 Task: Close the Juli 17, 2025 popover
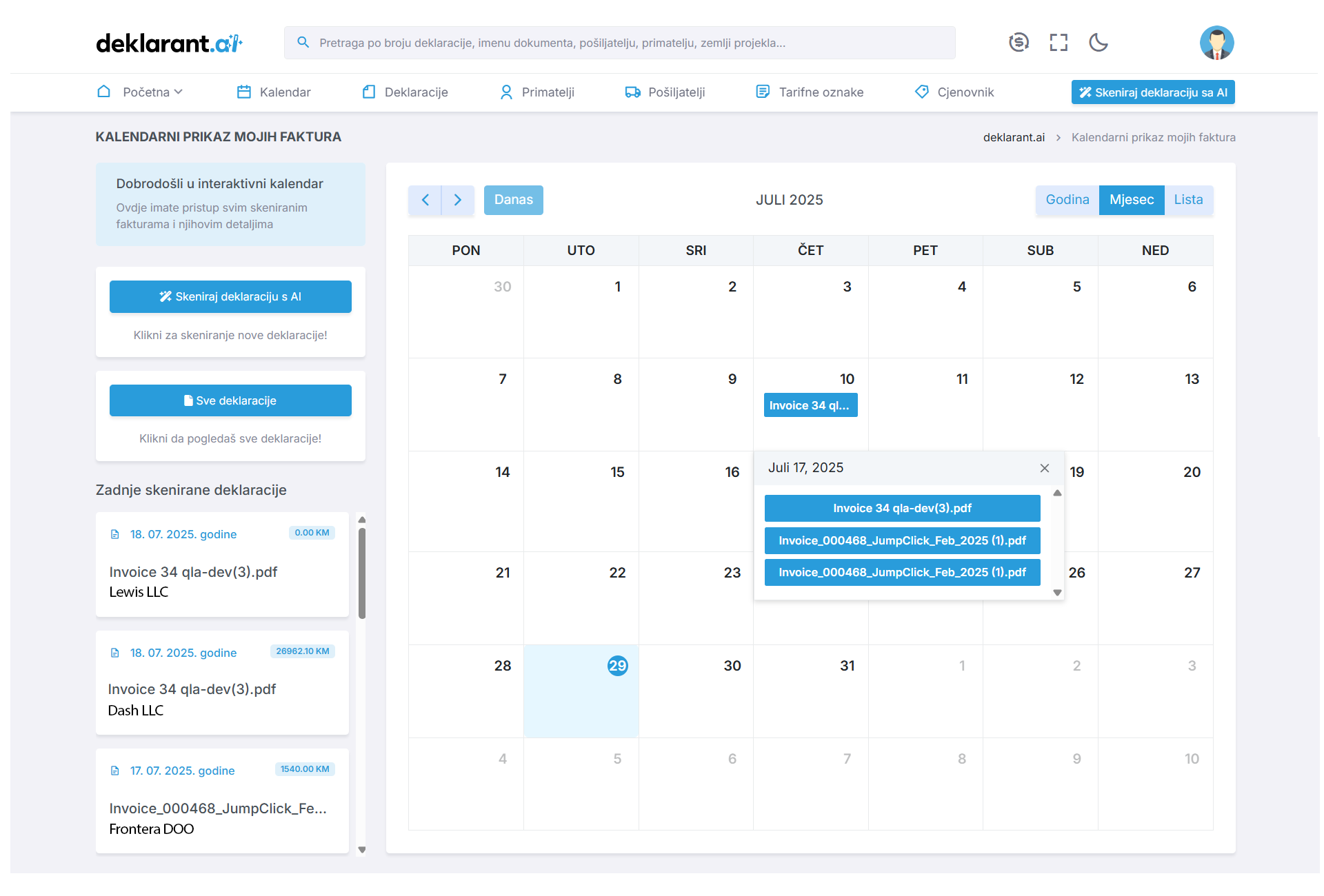pyautogui.click(x=1045, y=468)
